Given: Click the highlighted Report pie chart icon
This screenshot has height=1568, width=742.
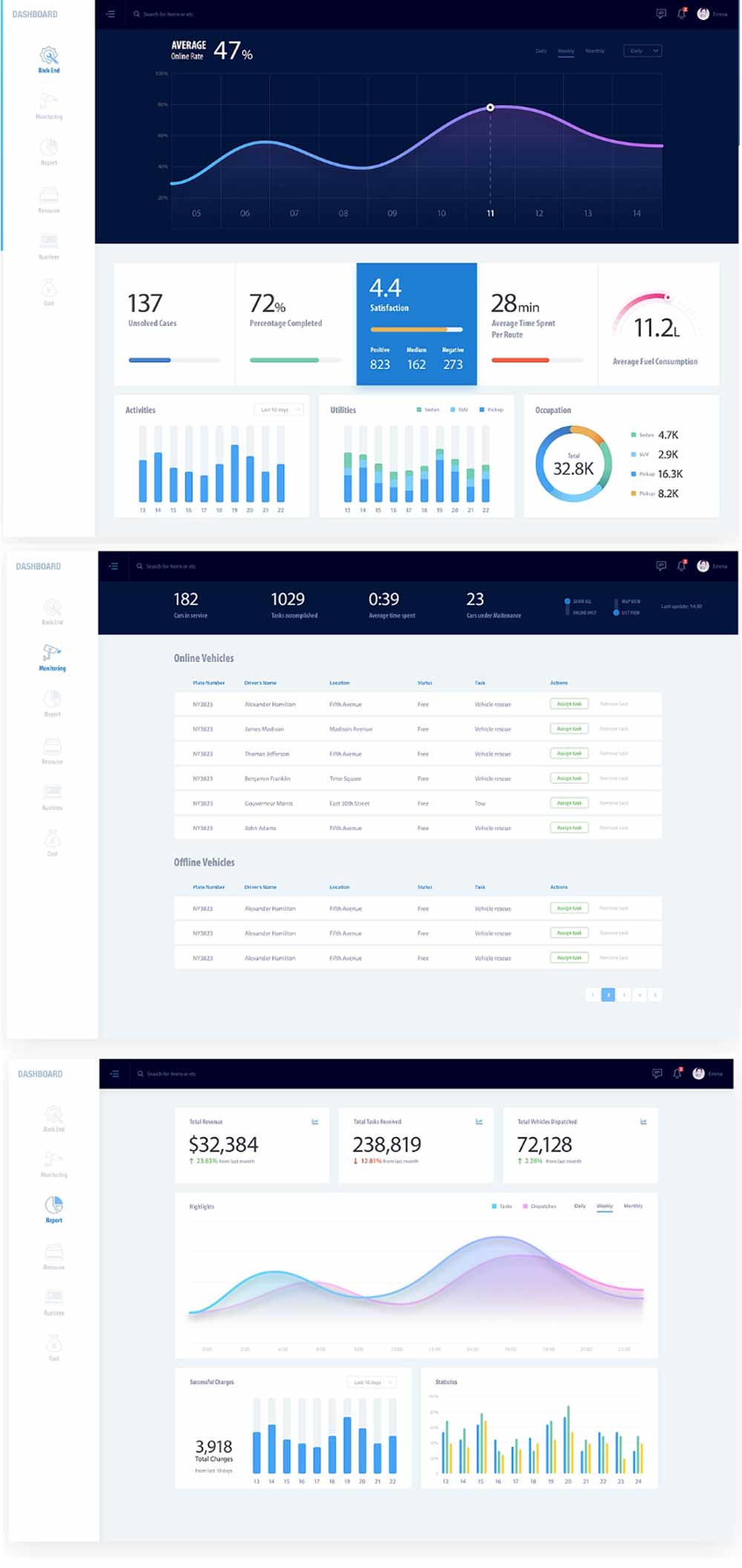Looking at the screenshot, I should point(54,1205).
